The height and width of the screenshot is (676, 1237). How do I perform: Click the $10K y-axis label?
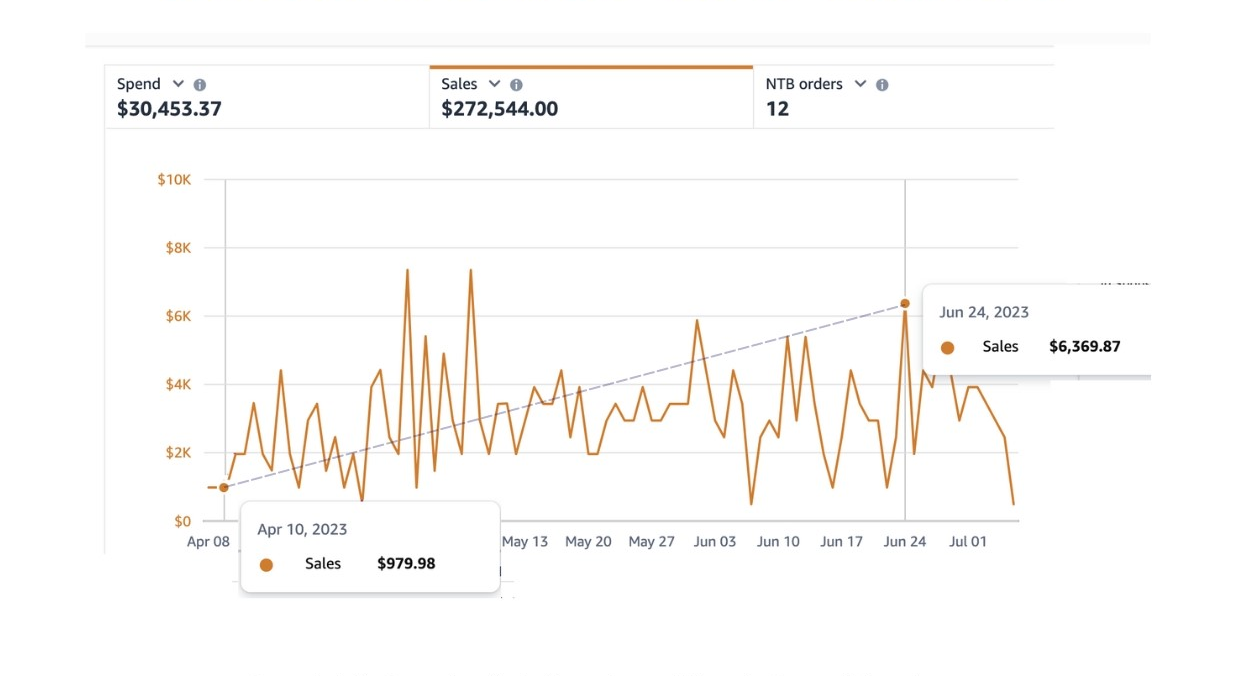[174, 180]
